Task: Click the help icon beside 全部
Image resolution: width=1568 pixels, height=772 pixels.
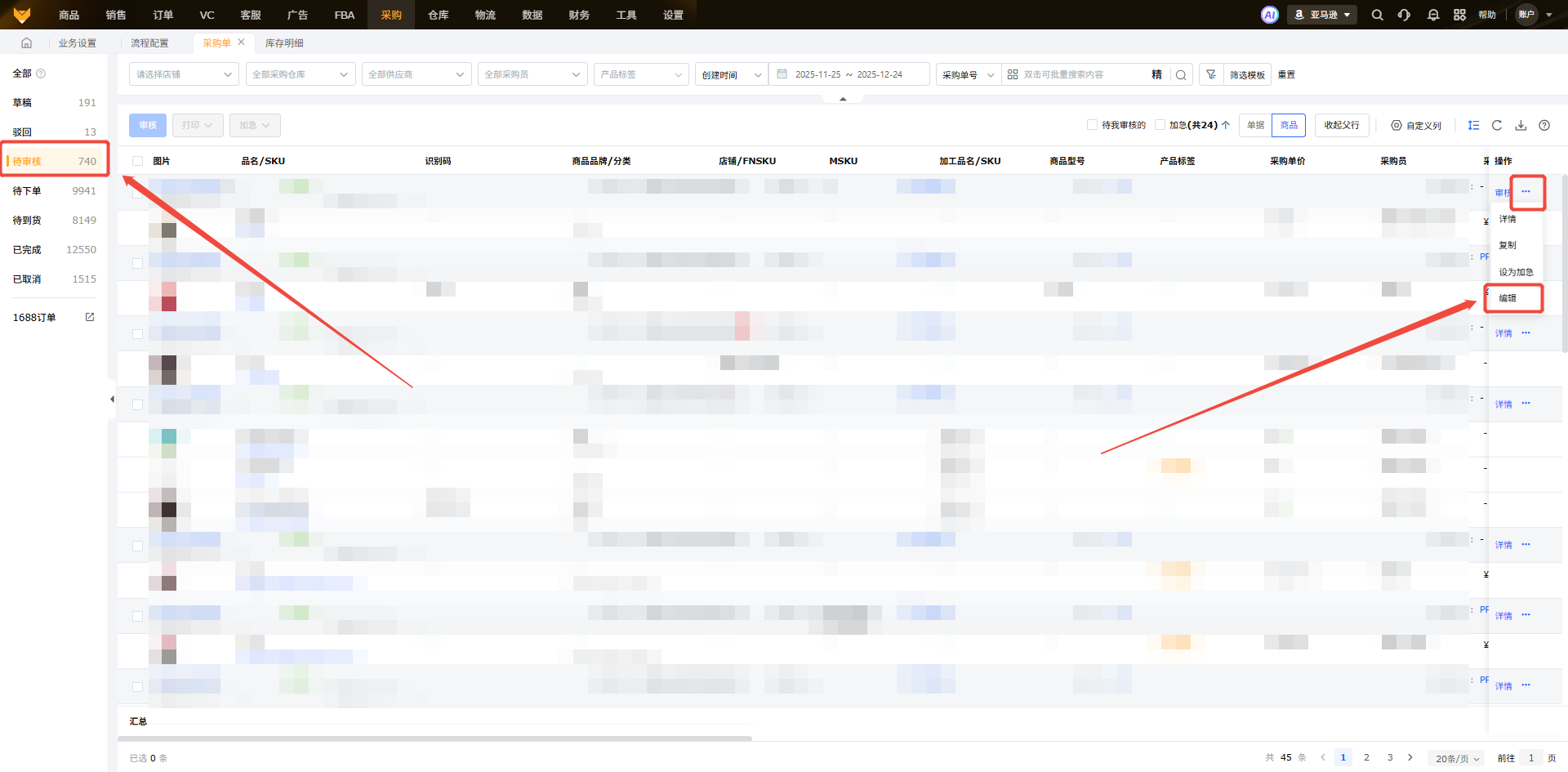Action: click(x=41, y=74)
